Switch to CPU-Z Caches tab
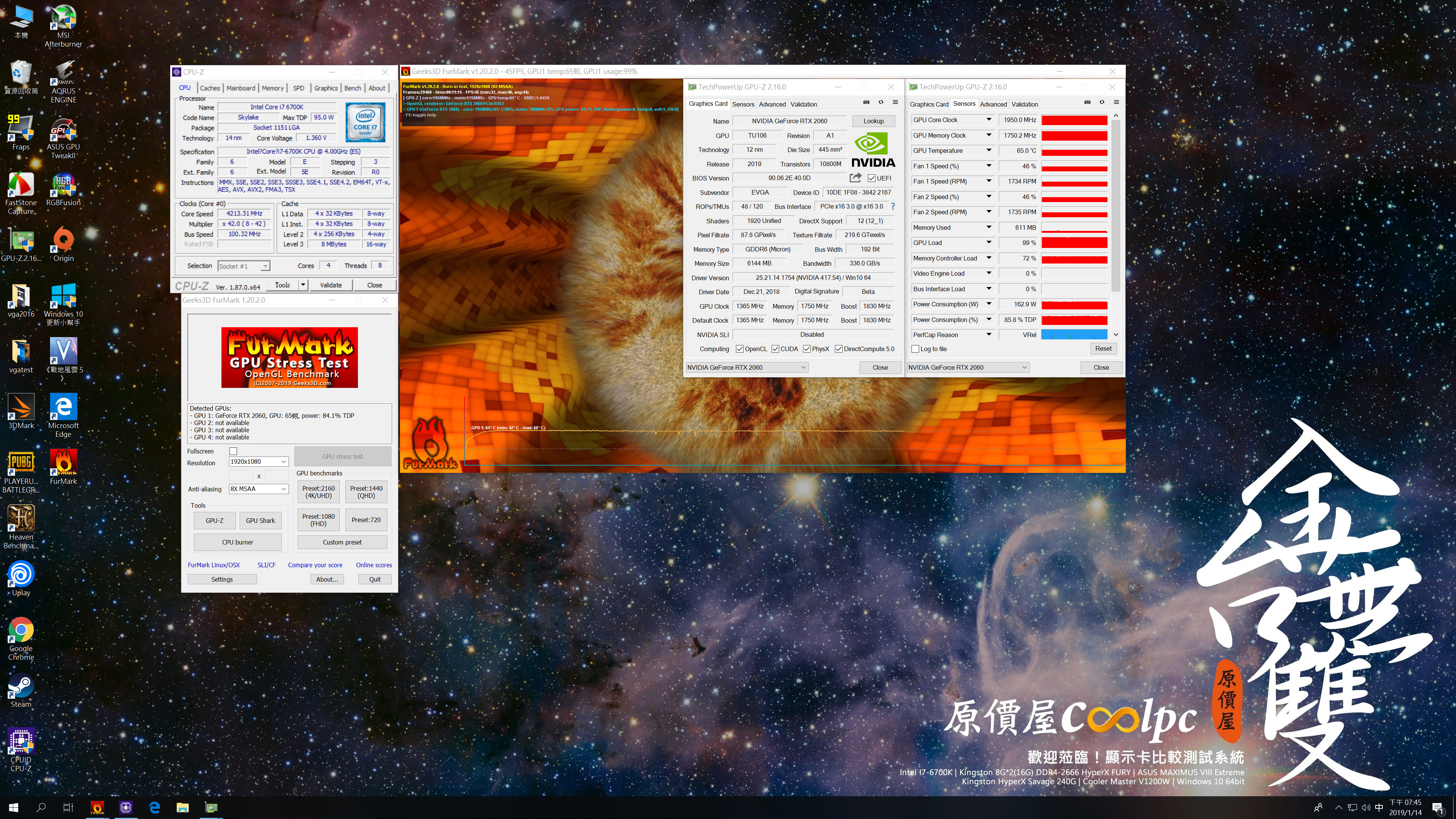The image size is (1456, 819). 210,88
